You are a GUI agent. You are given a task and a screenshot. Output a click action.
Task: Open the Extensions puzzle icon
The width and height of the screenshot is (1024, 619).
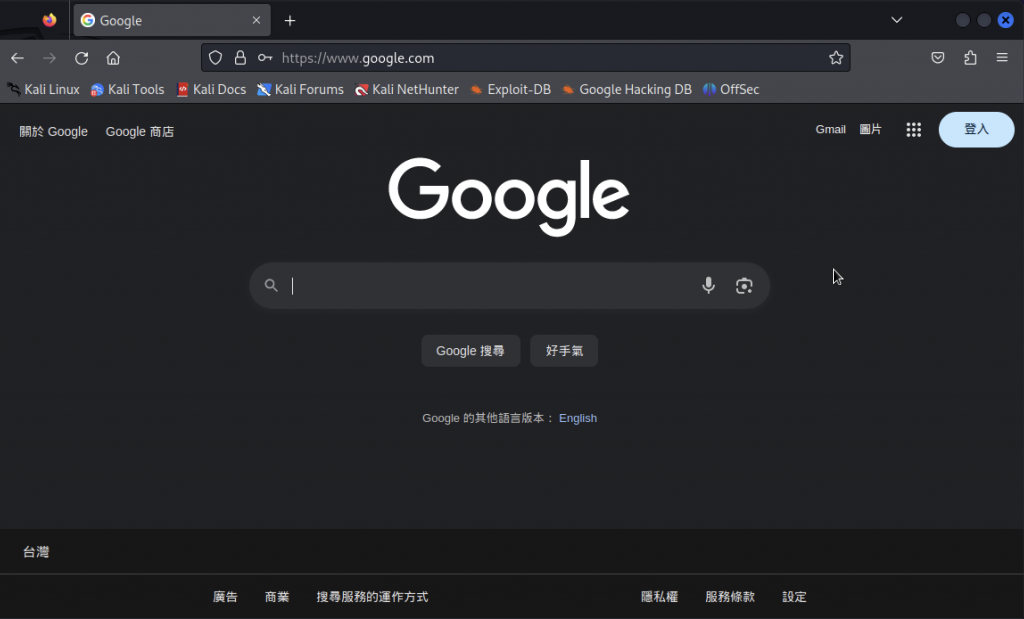[x=970, y=58]
